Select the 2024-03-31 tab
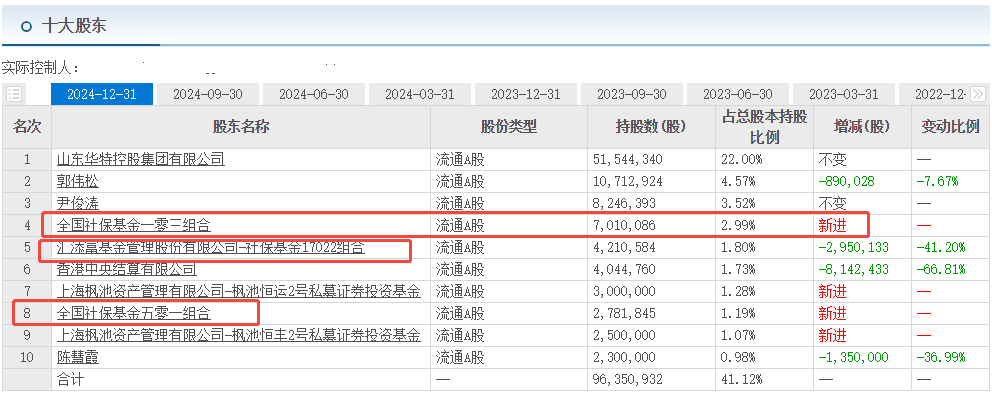 coord(420,94)
